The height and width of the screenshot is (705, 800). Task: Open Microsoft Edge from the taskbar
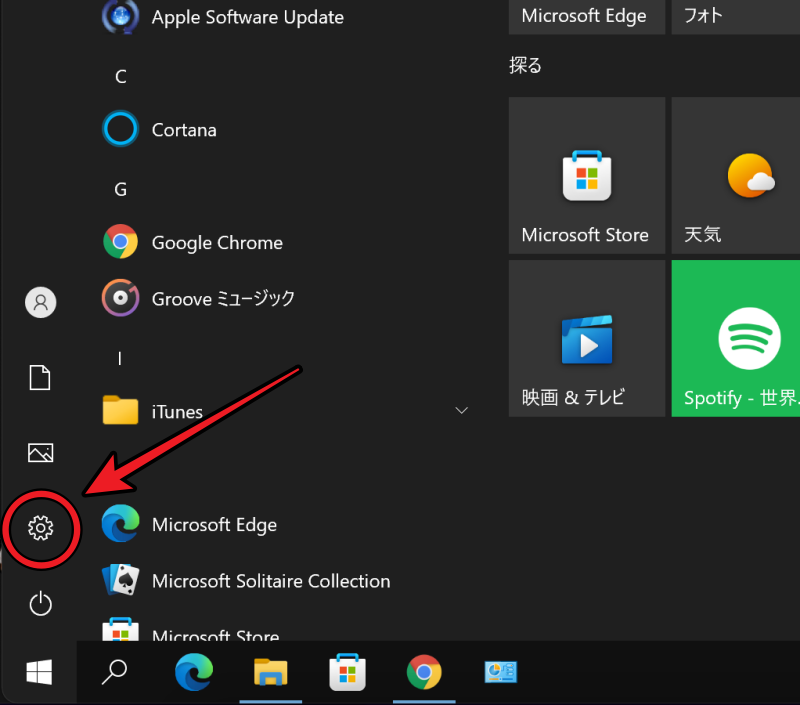(194, 672)
